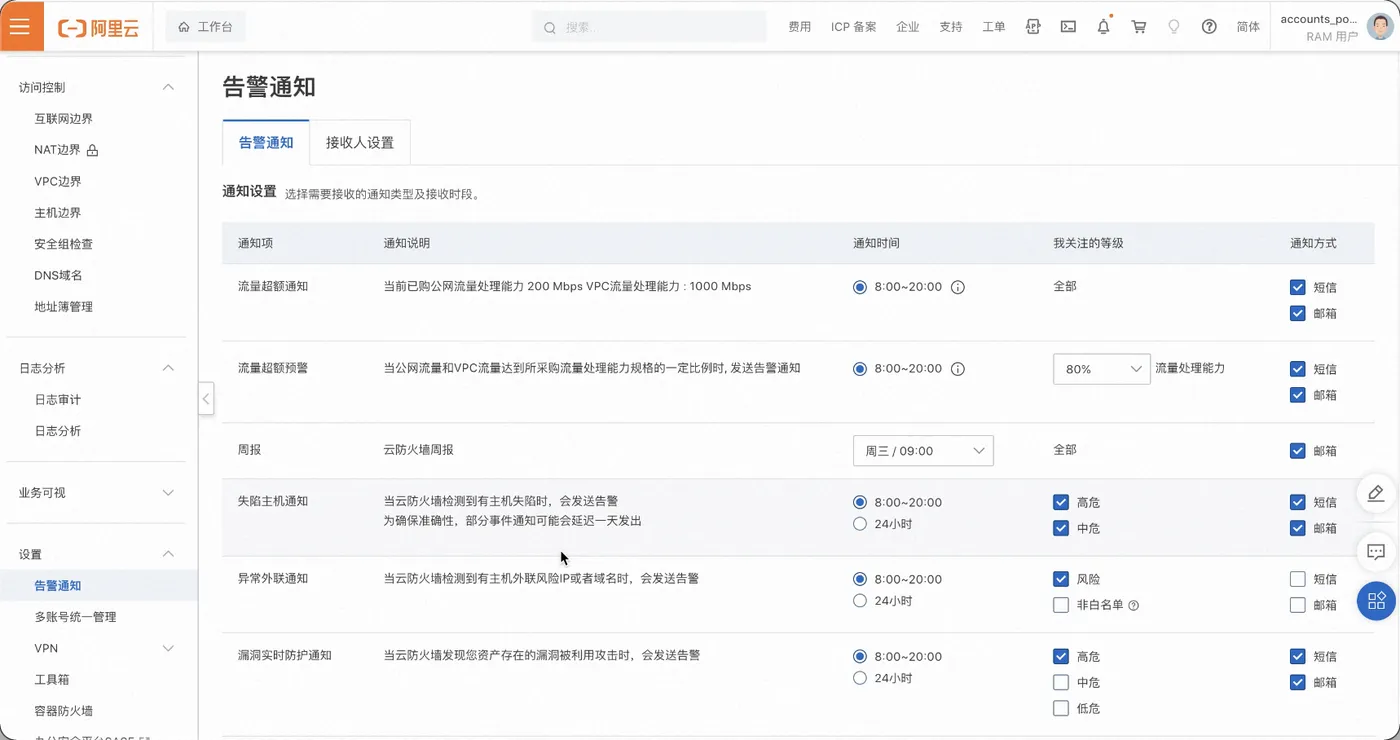The width and height of the screenshot is (1400, 740).
Task: Open the notification bell
Action: click(1103, 27)
